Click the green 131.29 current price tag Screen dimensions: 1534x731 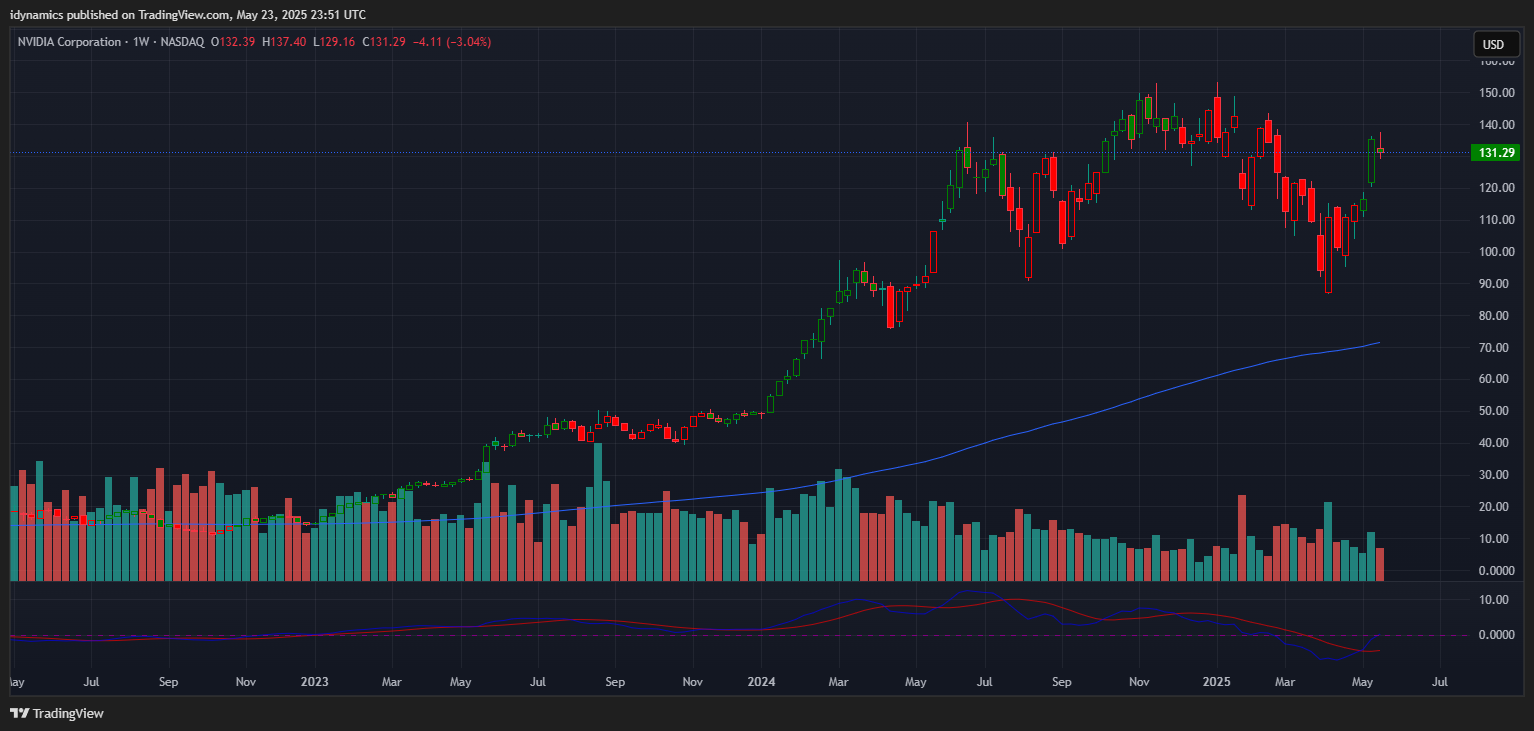coord(1494,153)
